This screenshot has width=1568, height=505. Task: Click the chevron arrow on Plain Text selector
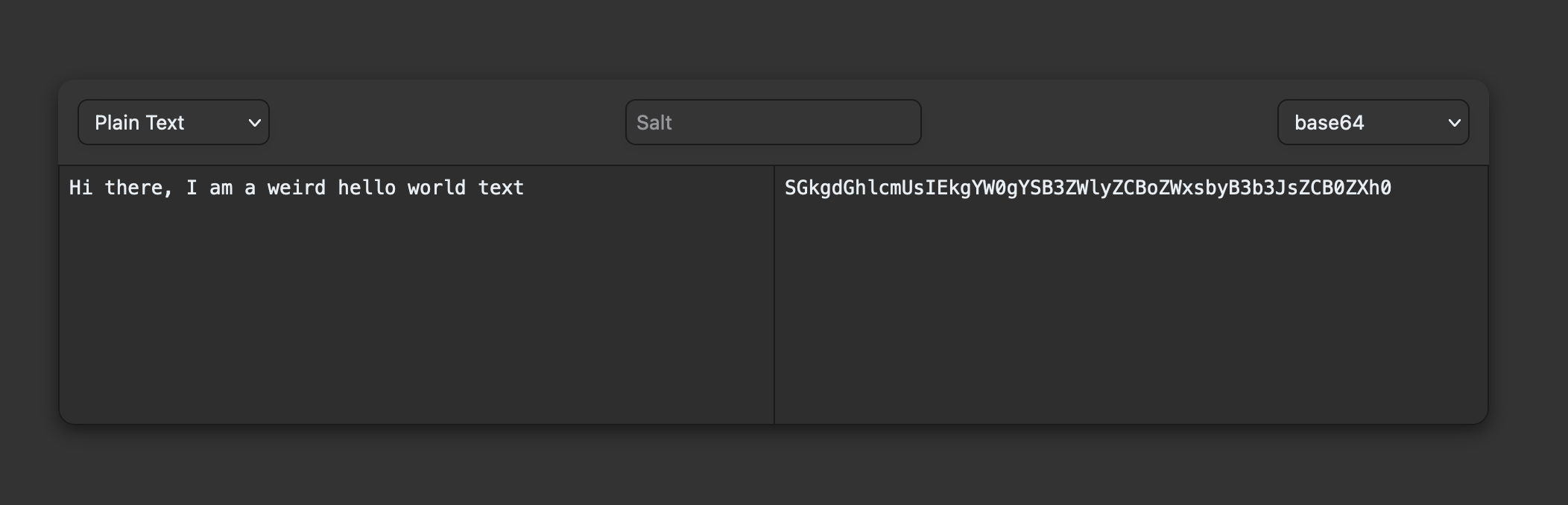click(254, 123)
